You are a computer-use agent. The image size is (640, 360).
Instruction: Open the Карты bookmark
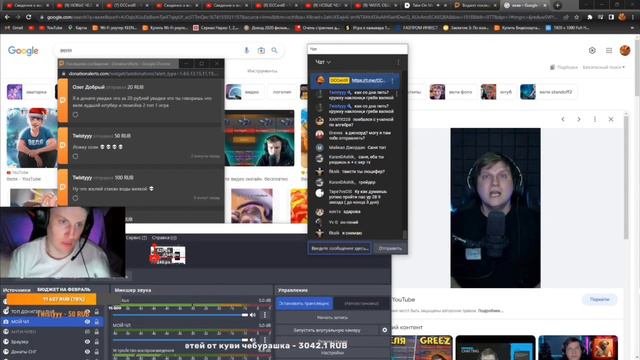78,28
